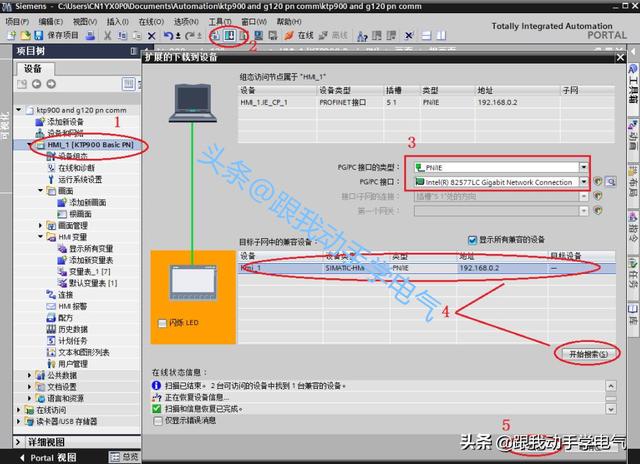The width and height of the screenshot is (640, 464).
Task: Click the forward arrow in project tree toolbar
Action: [51, 84]
